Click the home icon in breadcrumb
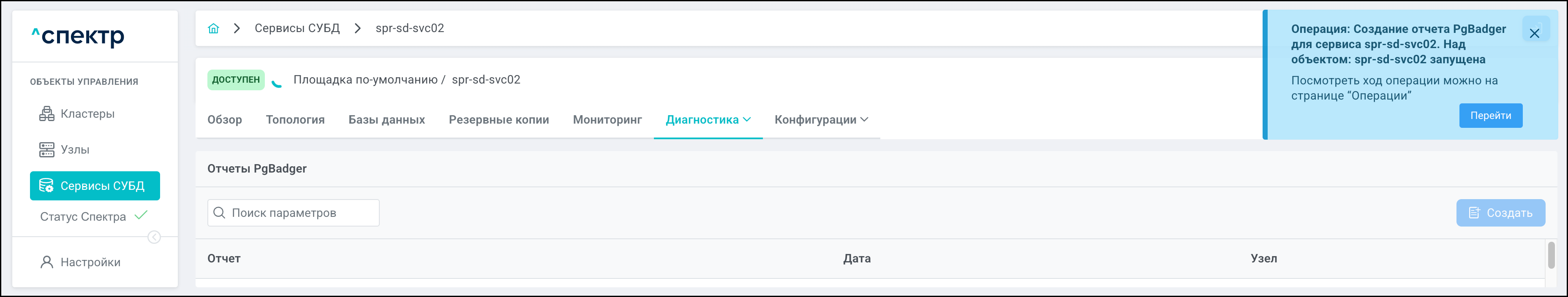This screenshot has height=297, width=1568. [213, 29]
